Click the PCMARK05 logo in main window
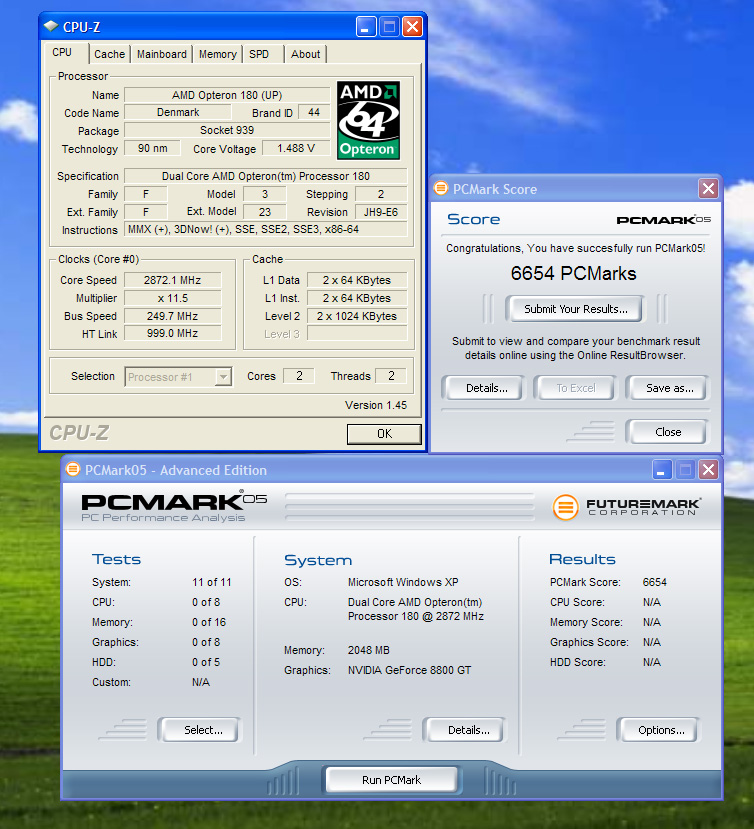Screen dimensions: 754x829 (x=174, y=506)
